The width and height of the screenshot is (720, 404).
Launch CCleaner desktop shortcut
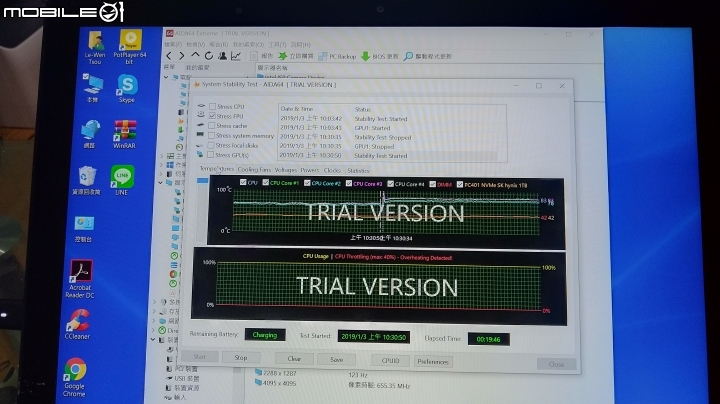coord(78,324)
